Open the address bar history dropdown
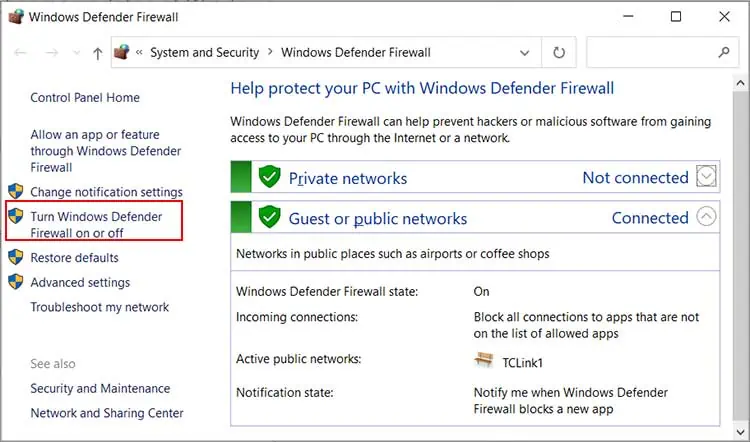 coord(526,52)
